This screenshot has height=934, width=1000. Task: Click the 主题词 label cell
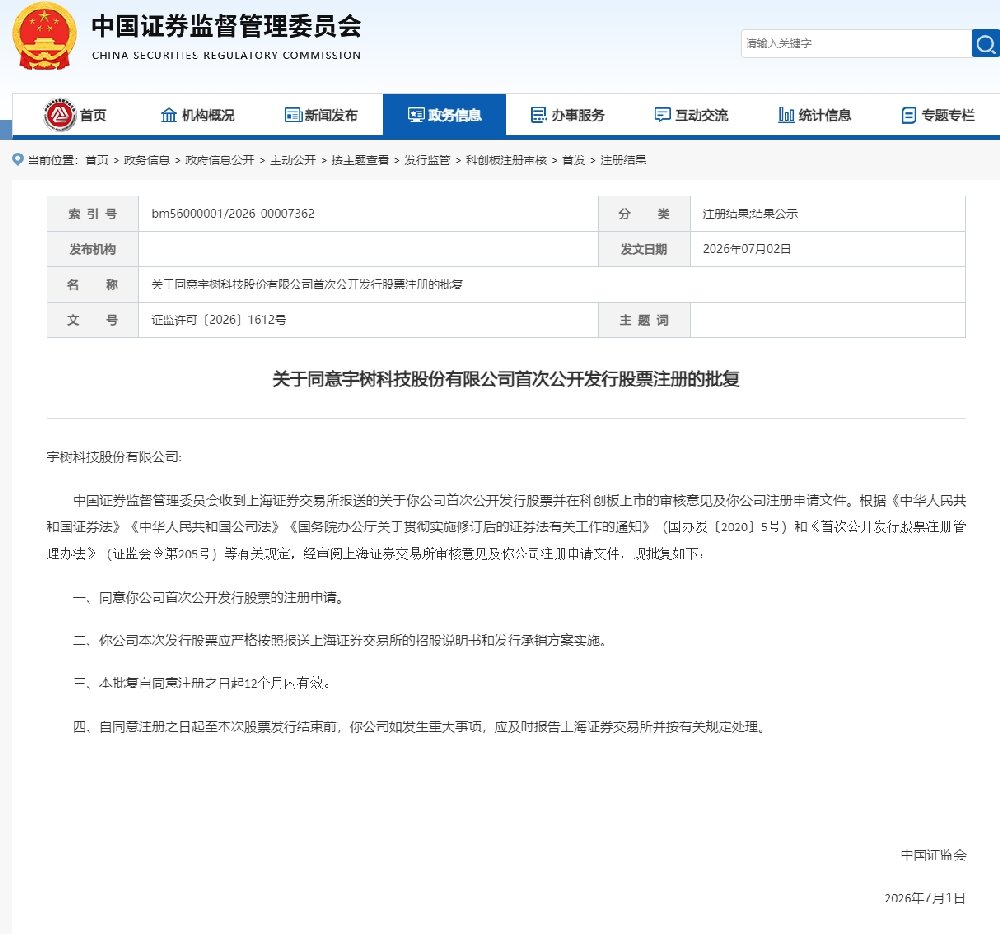click(644, 320)
